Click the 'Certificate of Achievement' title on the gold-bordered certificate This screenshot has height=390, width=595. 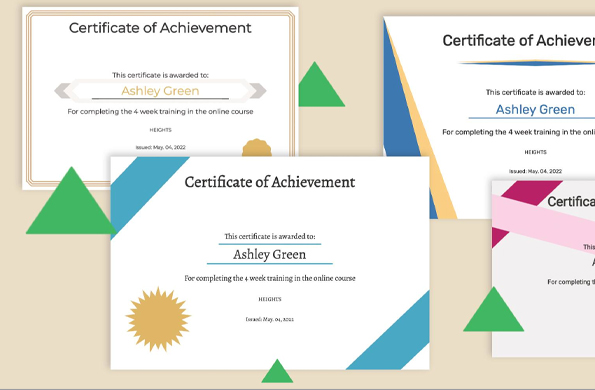pos(160,28)
